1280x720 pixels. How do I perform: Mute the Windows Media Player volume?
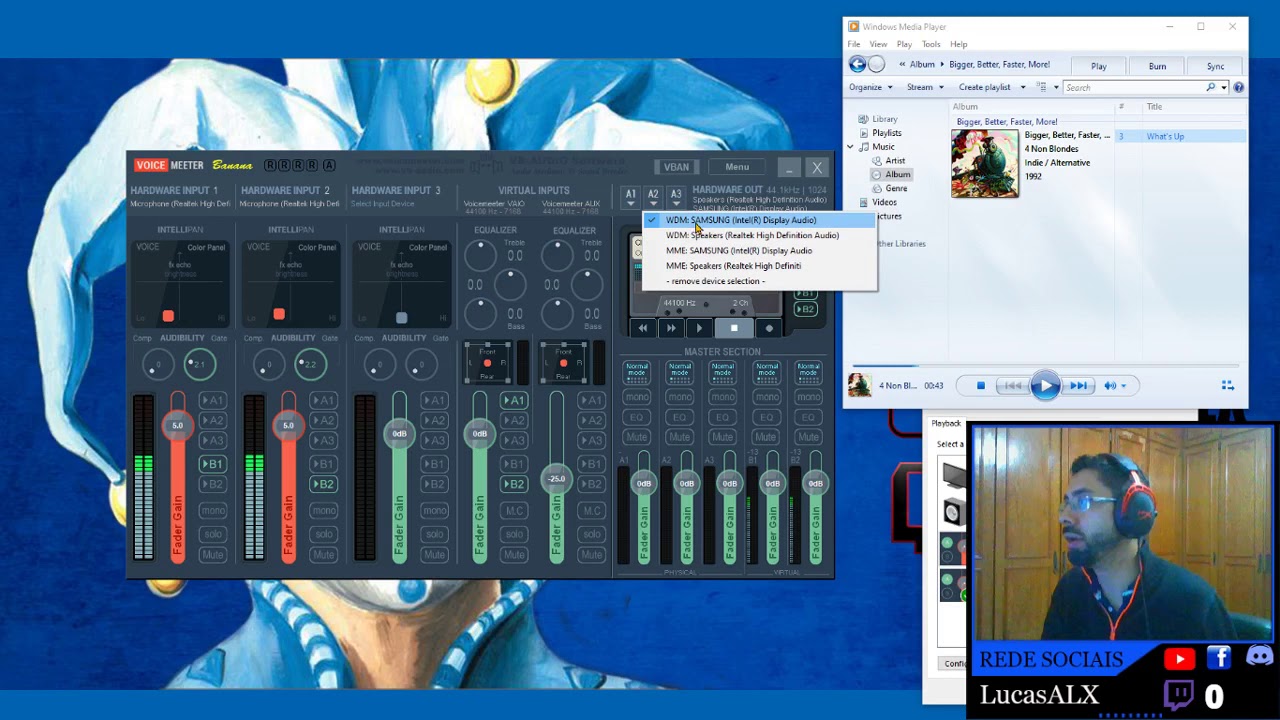(x=1109, y=386)
